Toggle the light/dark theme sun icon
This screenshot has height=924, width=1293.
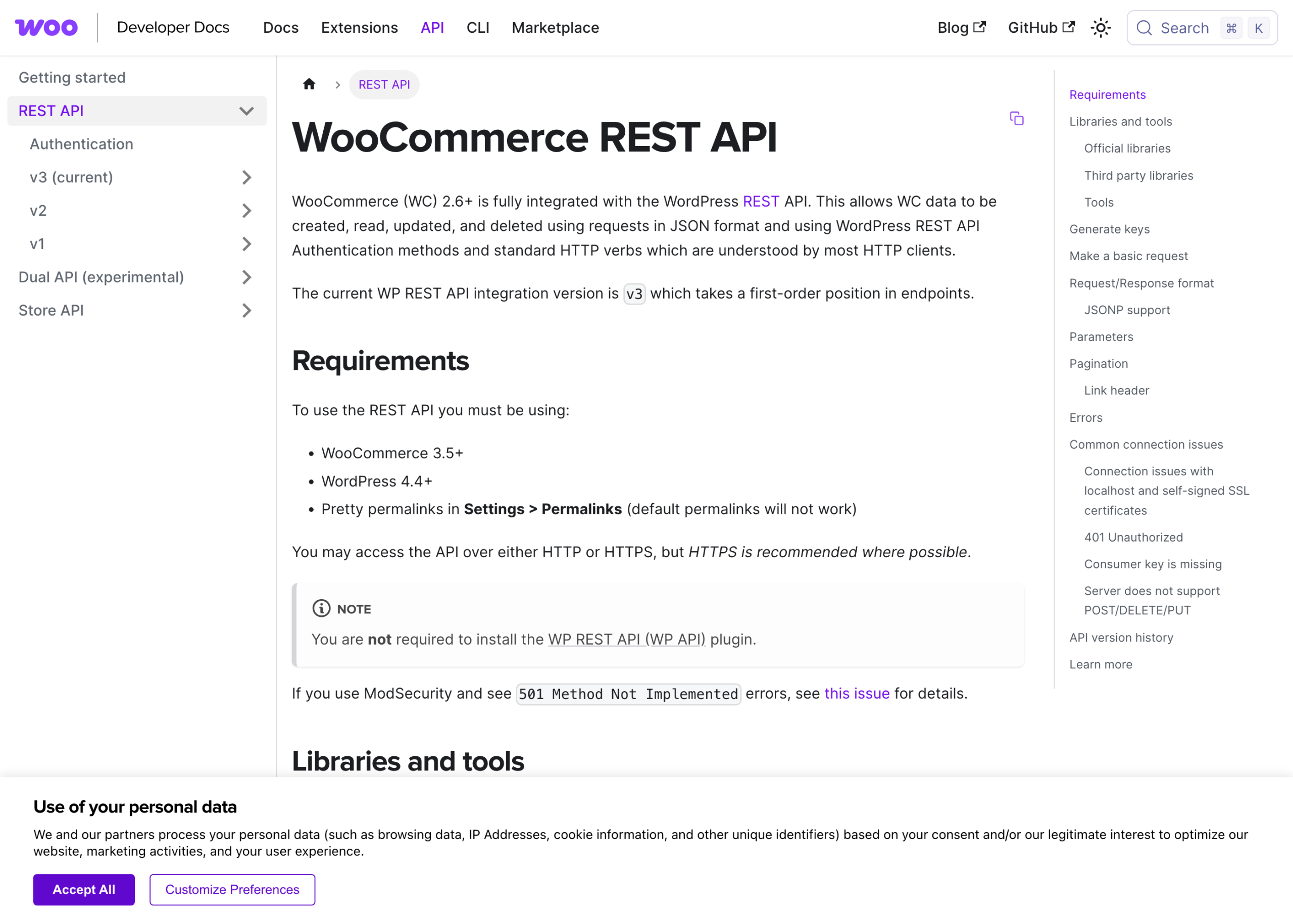coord(1100,28)
